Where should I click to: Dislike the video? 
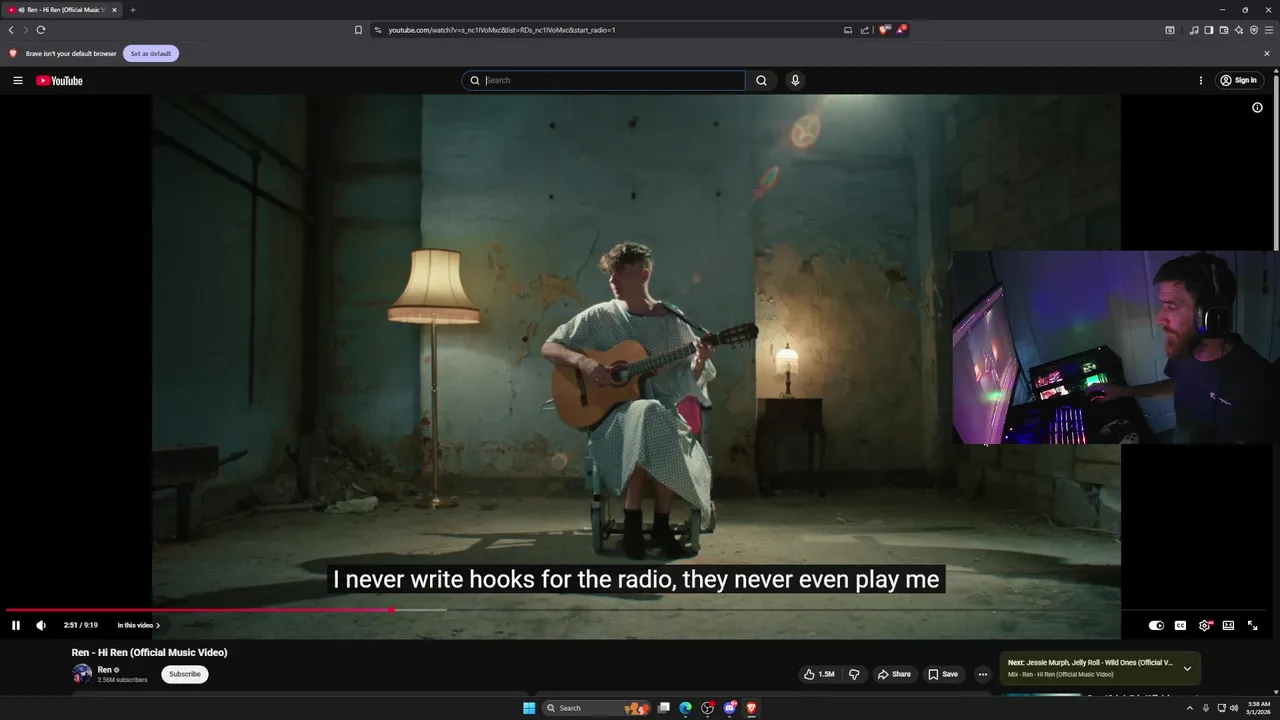[854, 674]
